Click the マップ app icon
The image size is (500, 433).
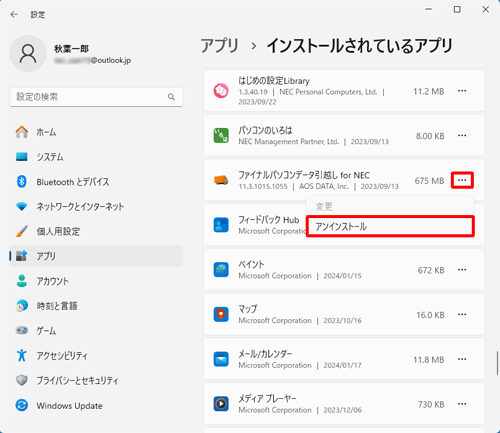coord(221,314)
